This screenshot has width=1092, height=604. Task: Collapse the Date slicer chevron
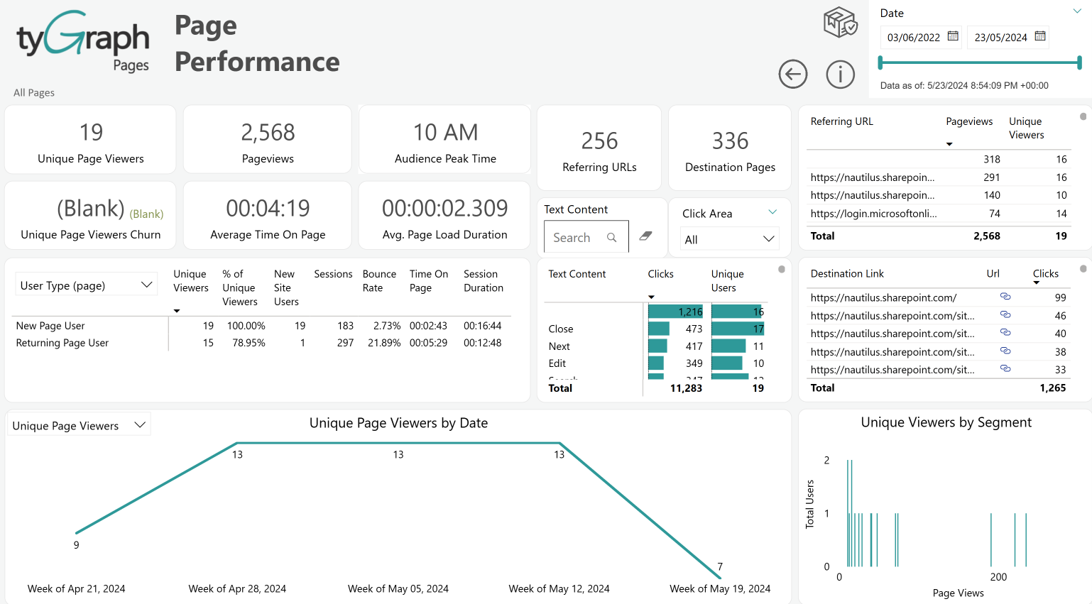point(1077,12)
